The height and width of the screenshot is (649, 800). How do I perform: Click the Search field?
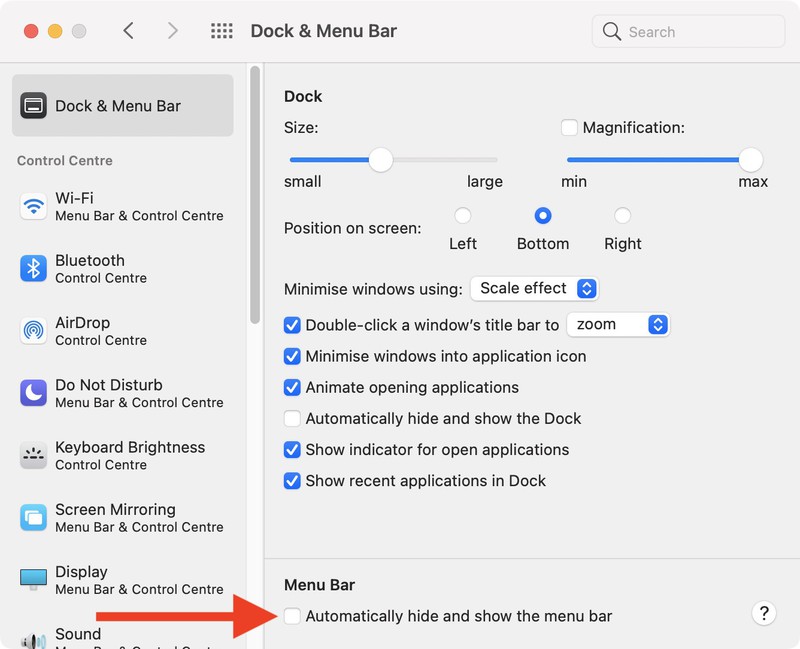(x=688, y=32)
